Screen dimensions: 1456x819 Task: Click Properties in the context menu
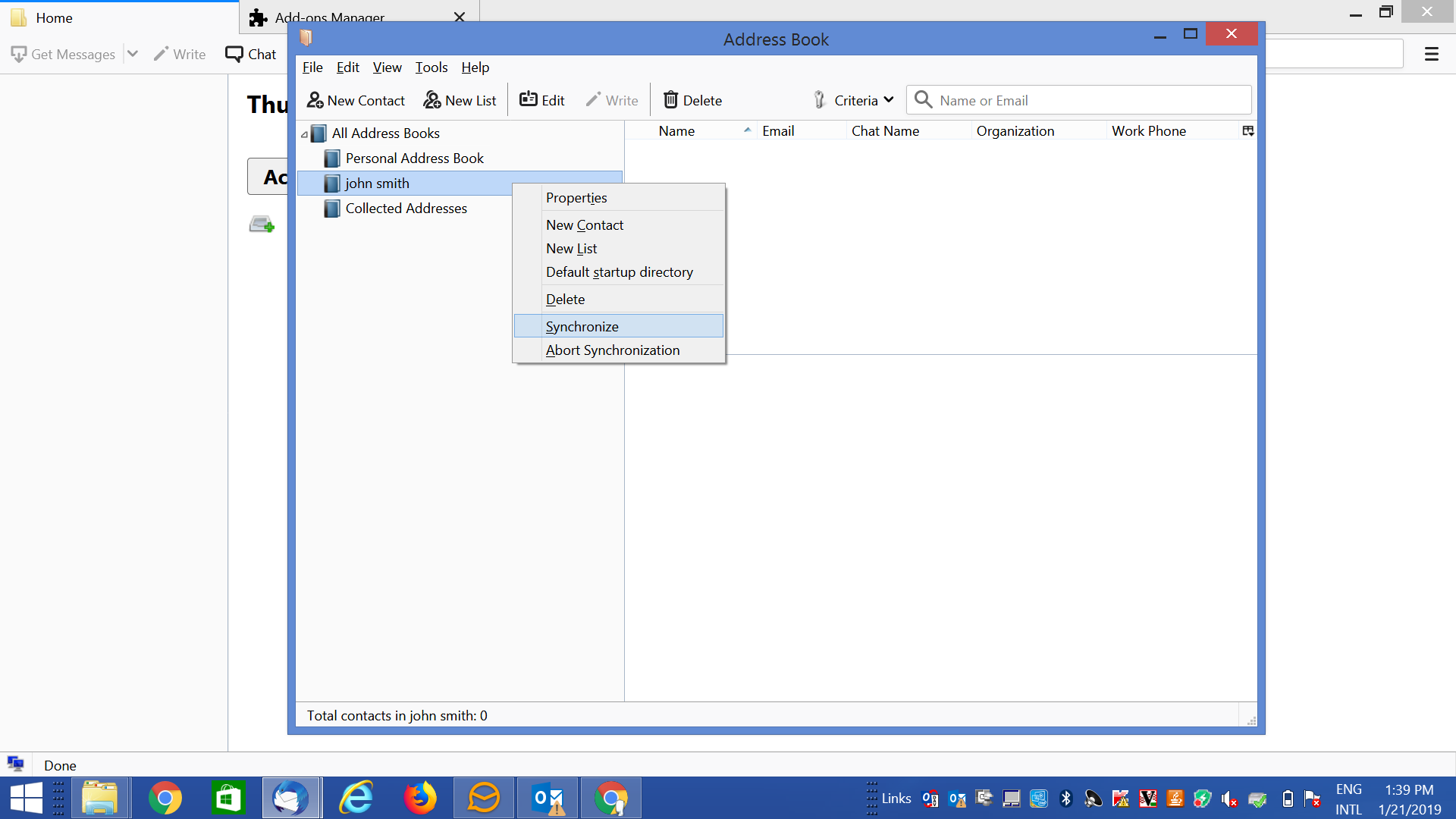coord(576,198)
